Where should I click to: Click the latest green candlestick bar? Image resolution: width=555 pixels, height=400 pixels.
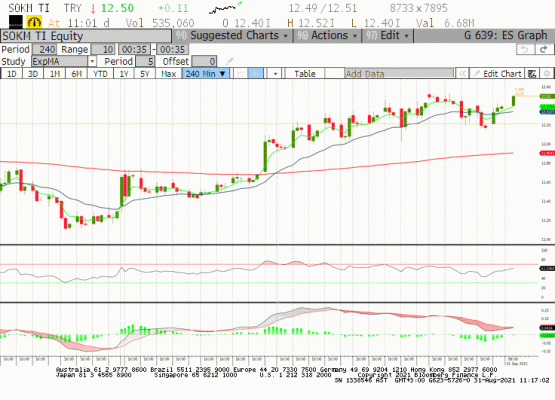(x=513, y=101)
